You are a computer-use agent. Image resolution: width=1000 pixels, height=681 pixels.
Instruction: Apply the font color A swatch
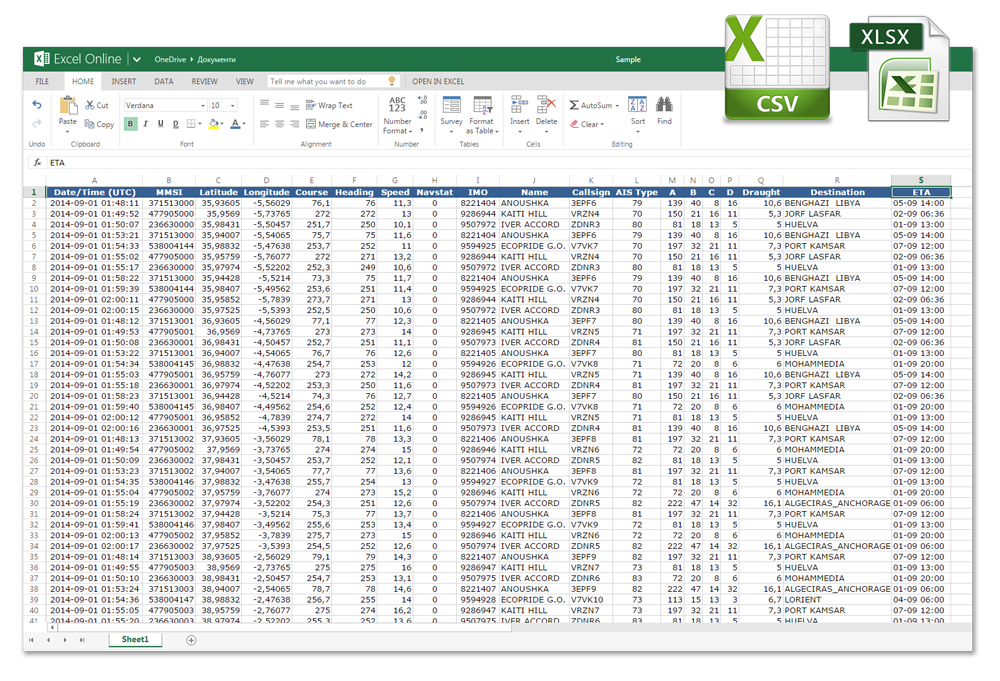235,124
